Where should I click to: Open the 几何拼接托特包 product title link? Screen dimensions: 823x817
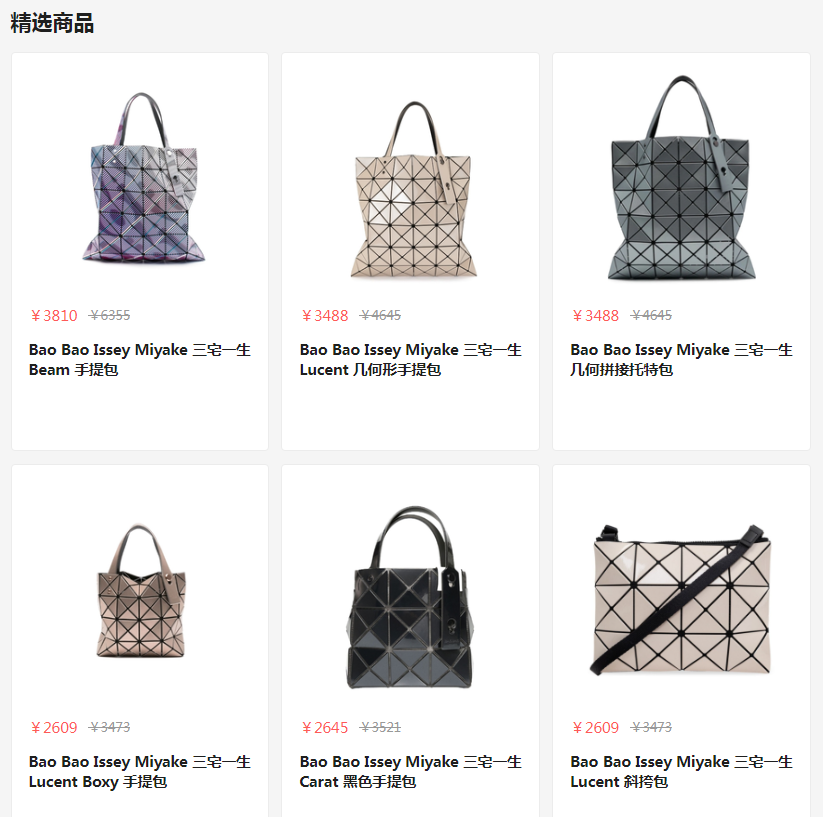click(x=681, y=359)
